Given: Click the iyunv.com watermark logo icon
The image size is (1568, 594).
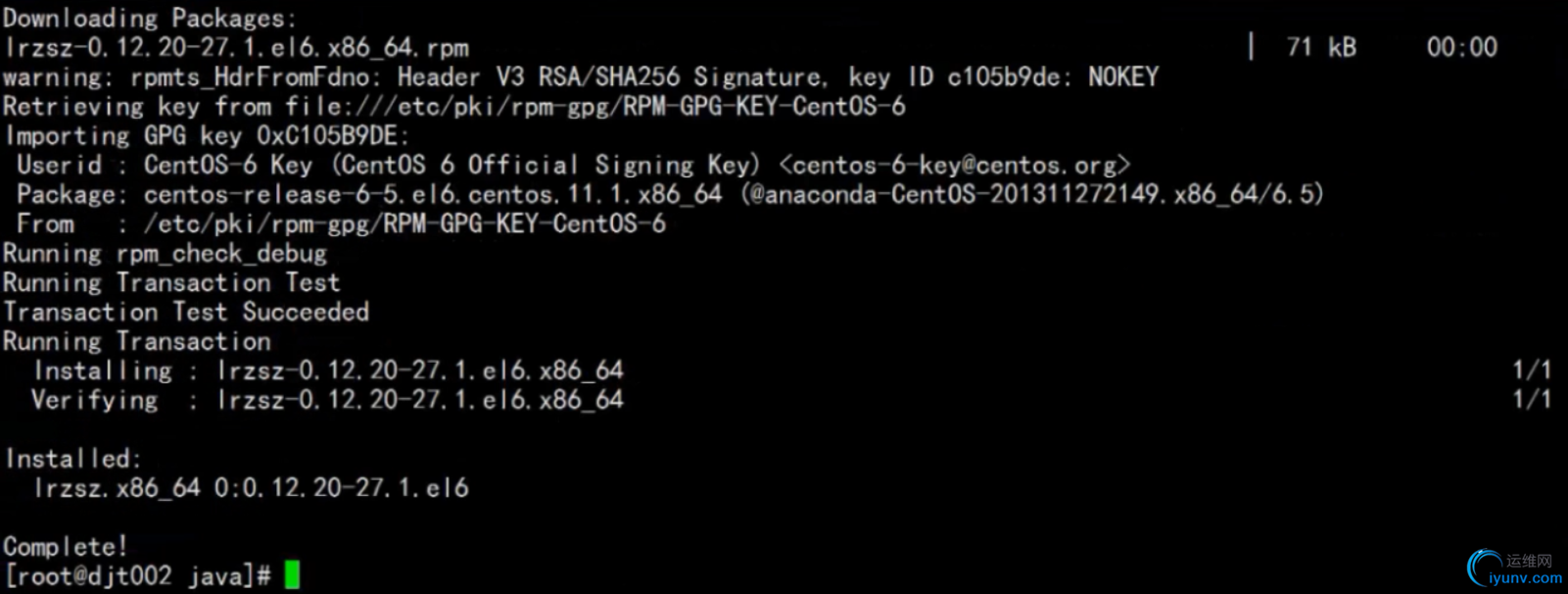Looking at the screenshot, I should [x=1485, y=568].
